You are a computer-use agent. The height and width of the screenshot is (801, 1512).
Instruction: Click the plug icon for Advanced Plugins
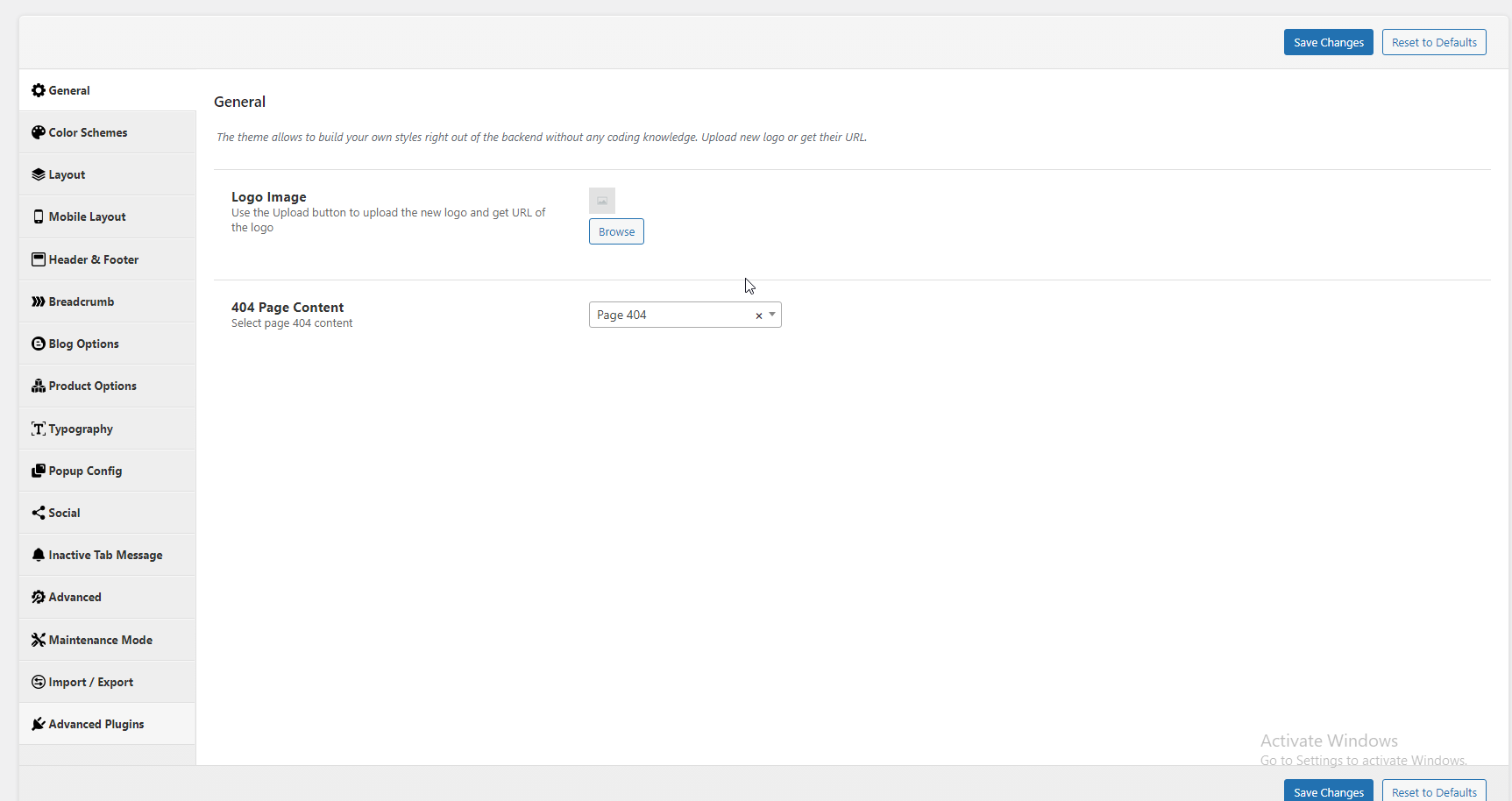coord(38,724)
